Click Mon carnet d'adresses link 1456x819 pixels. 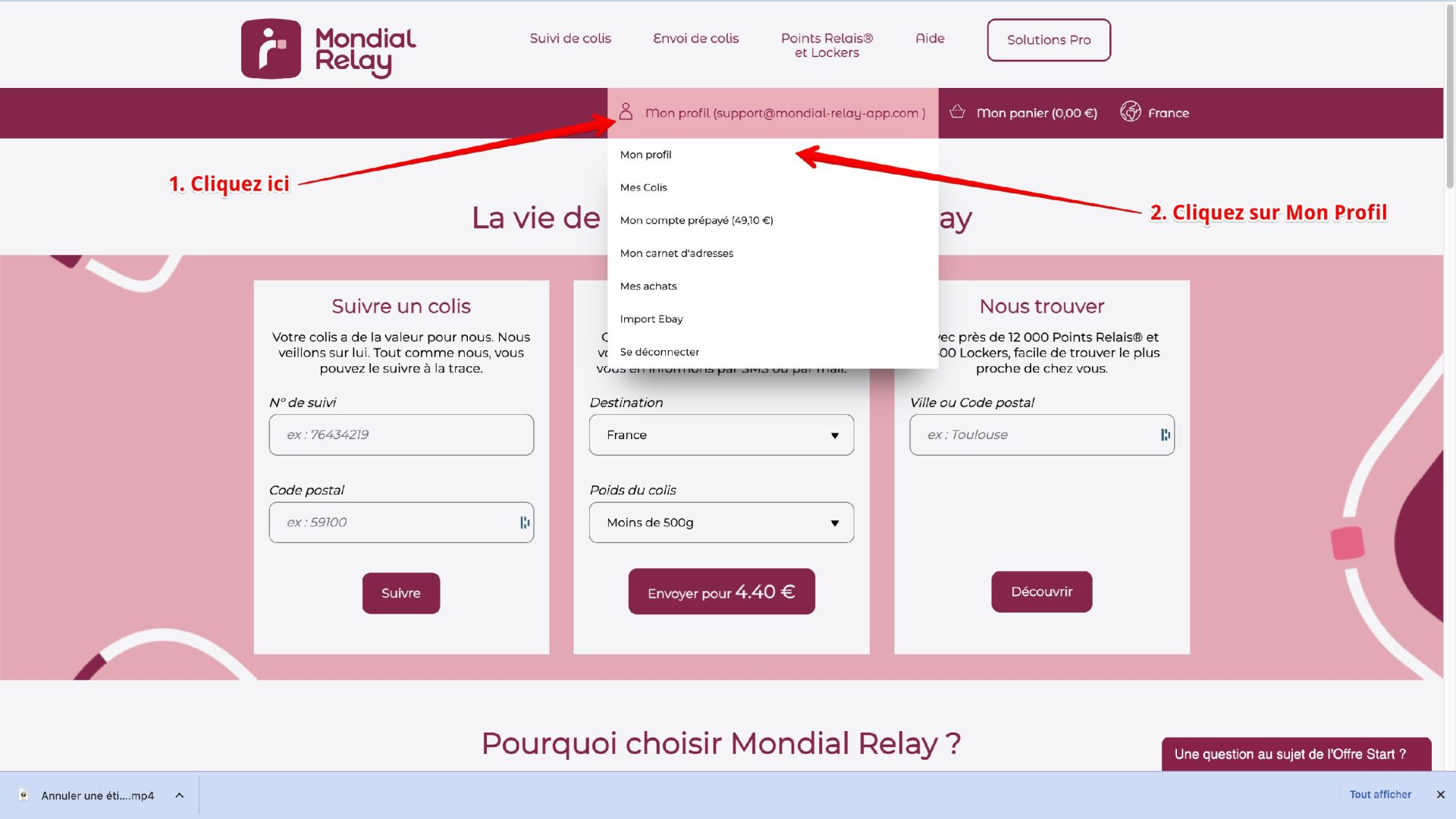676,252
